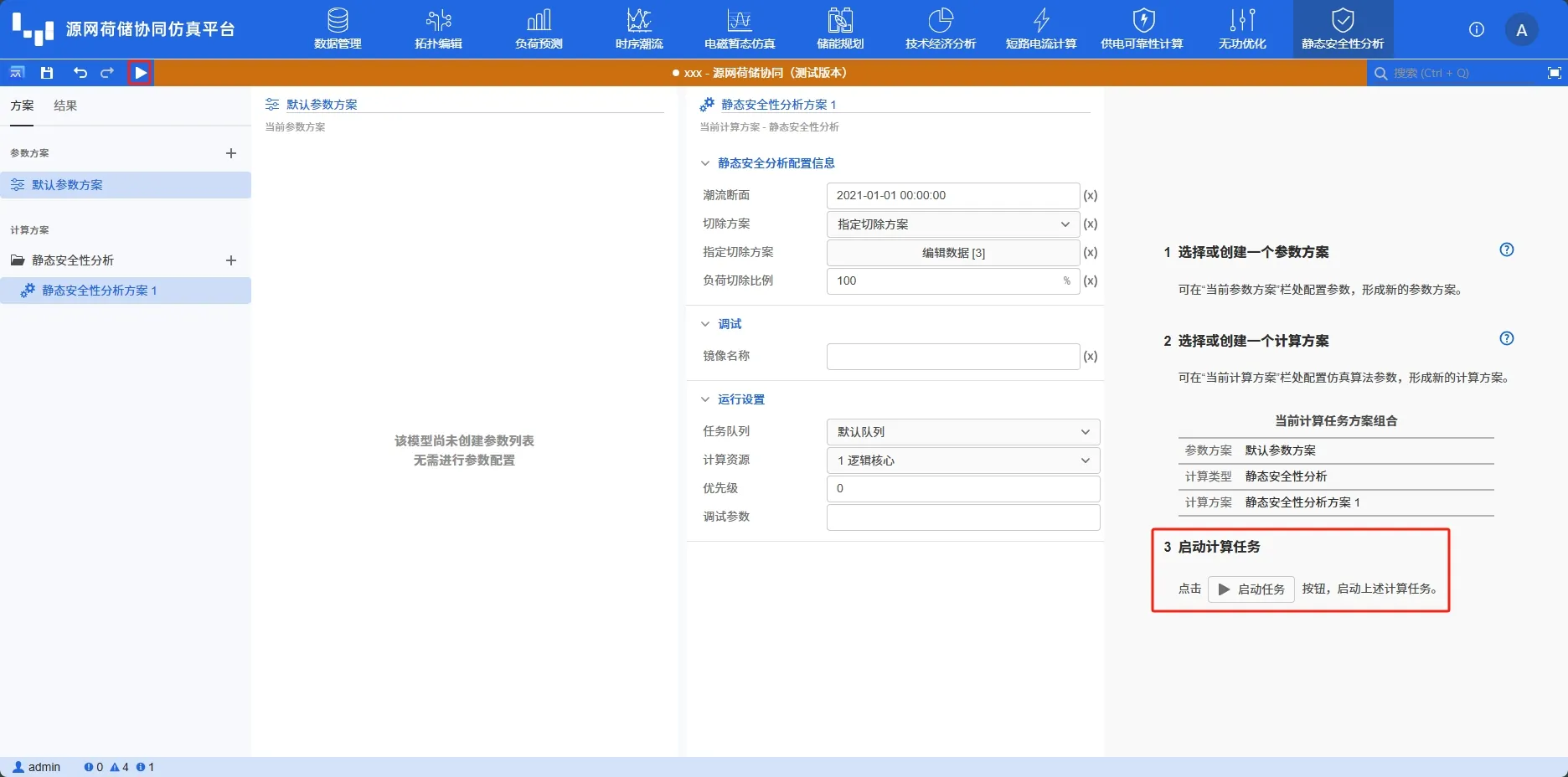Redo the last action
Screen dimensions: 1568x777
coord(107,73)
